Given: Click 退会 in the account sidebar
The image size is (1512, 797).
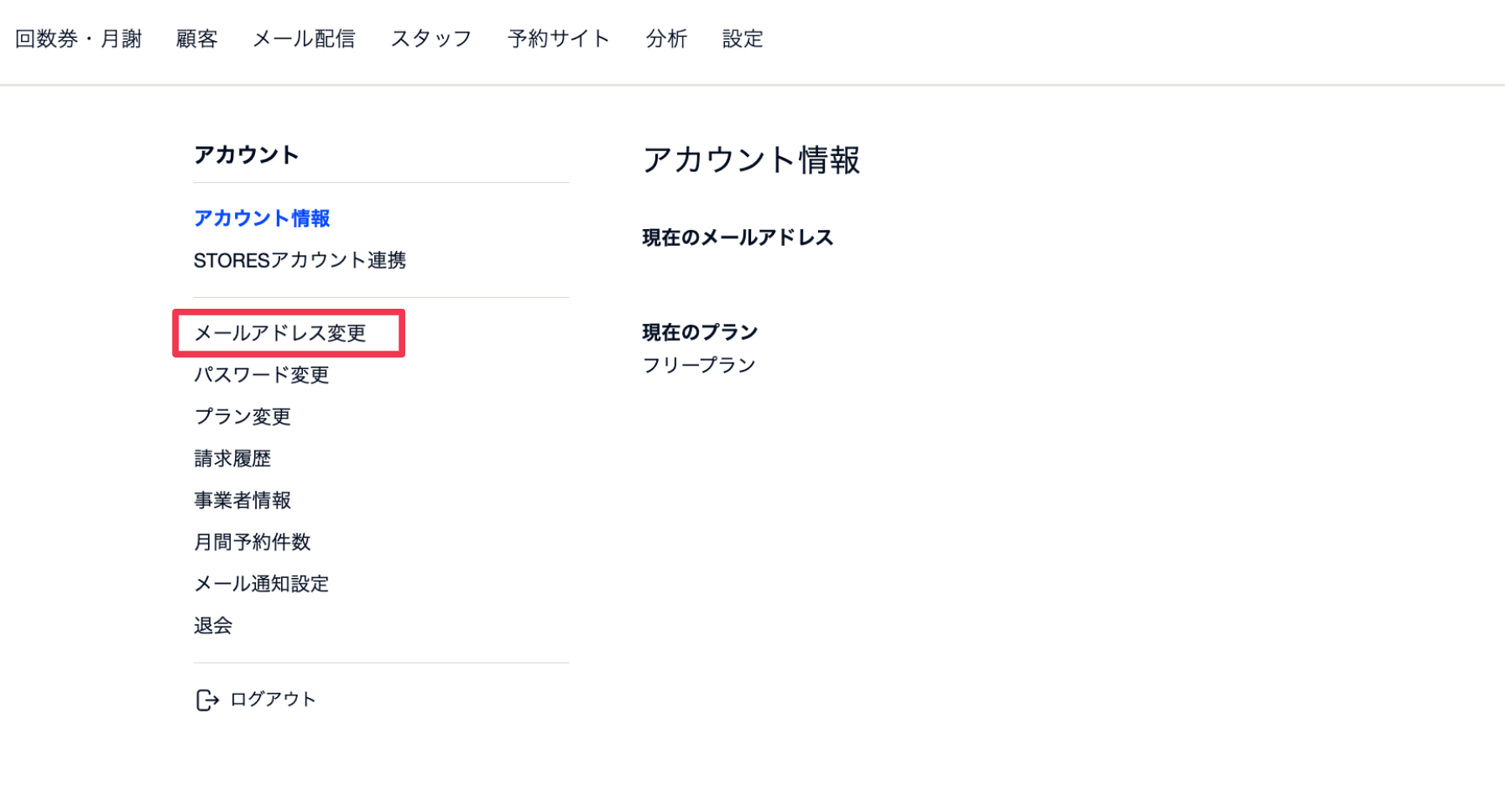Looking at the screenshot, I should pos(213,626).
